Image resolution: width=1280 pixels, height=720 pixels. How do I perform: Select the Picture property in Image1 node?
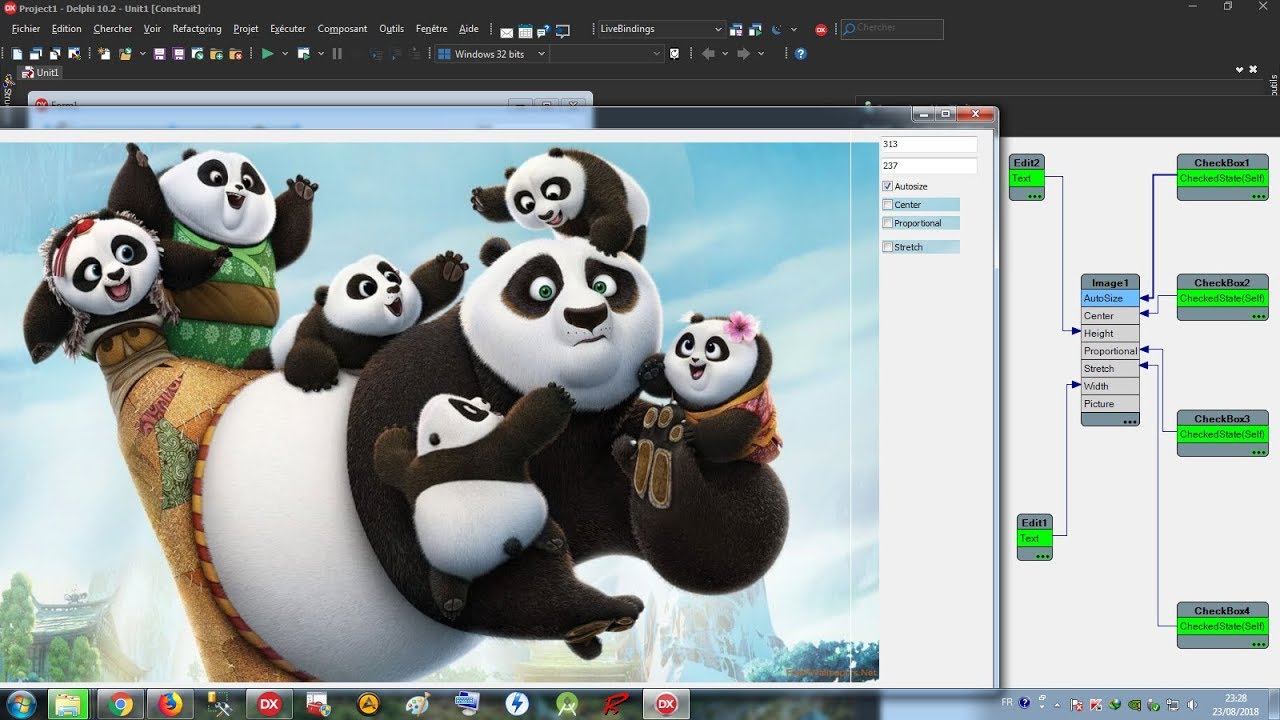point(1110,404)
